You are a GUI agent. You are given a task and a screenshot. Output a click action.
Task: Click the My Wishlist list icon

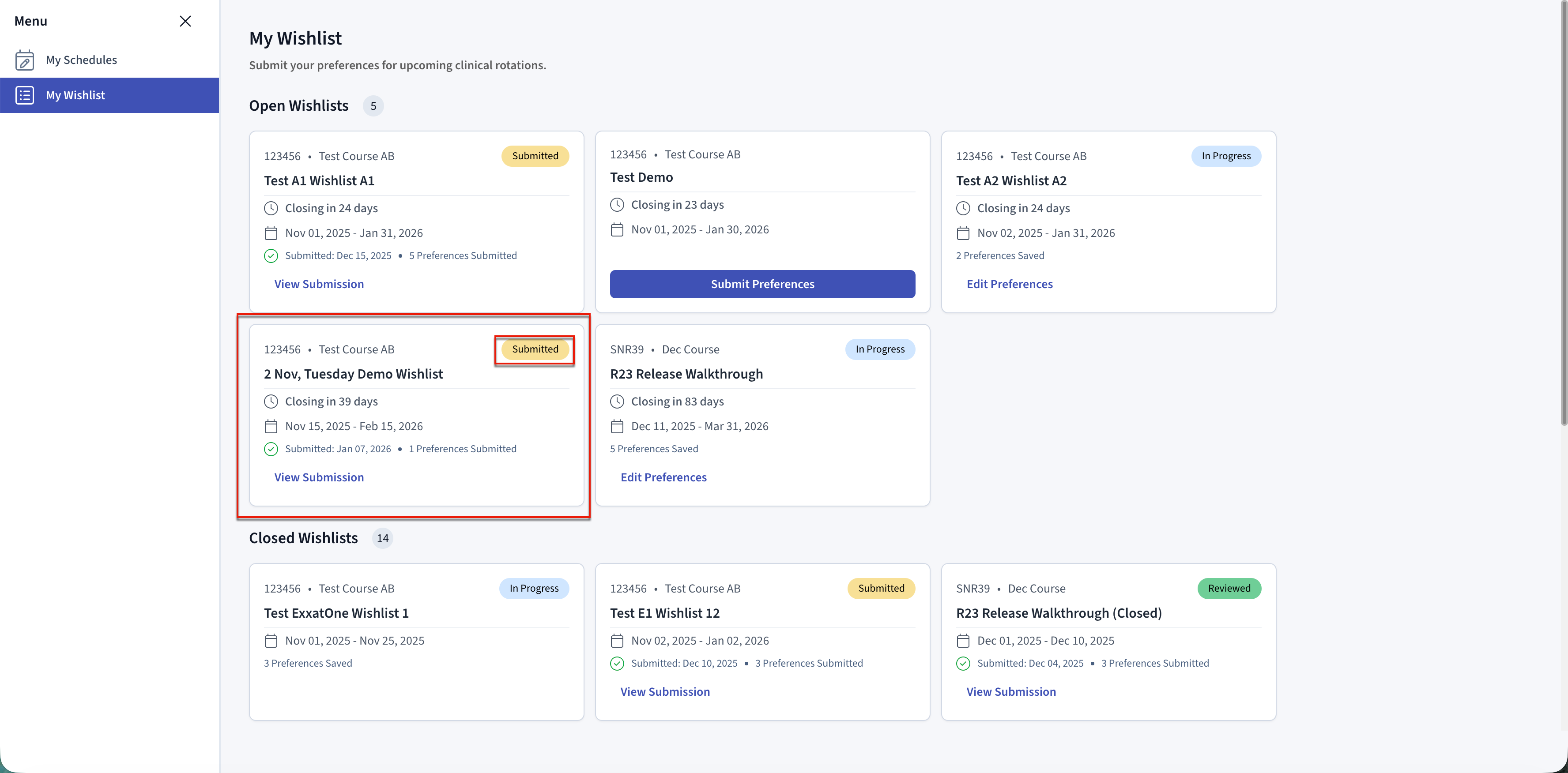tap(24, 95)
